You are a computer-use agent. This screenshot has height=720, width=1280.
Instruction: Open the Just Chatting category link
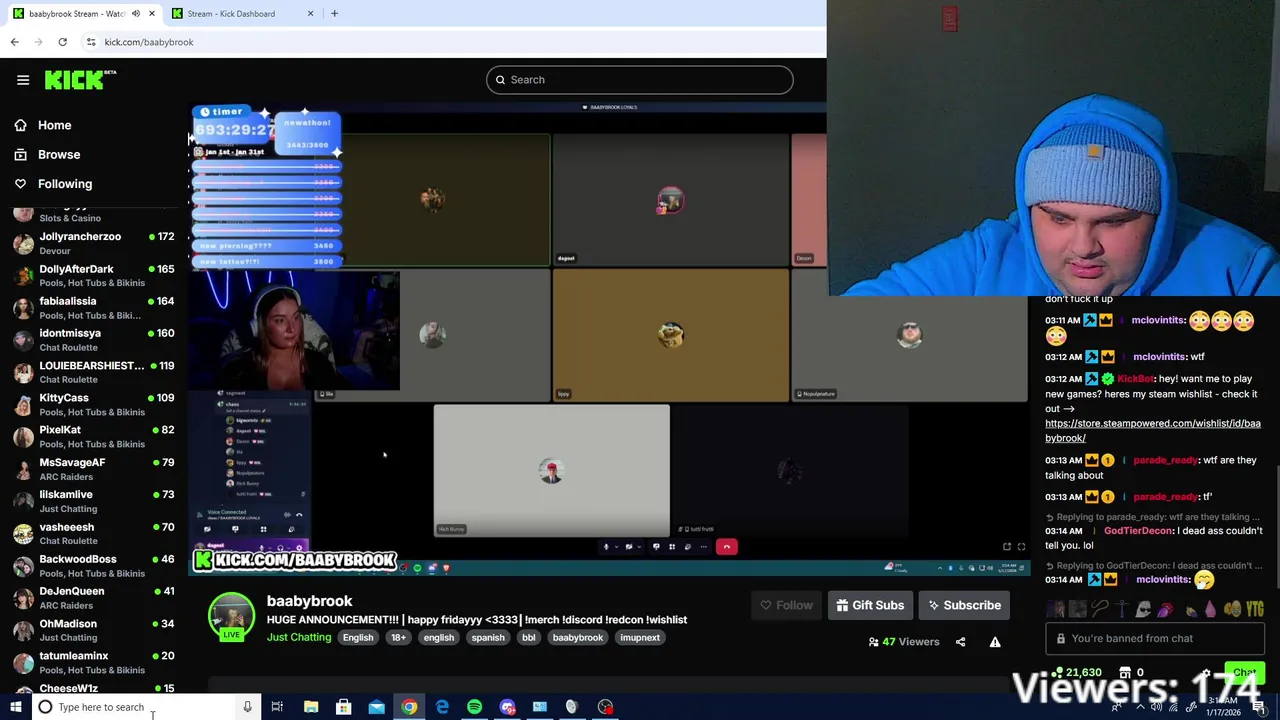(x=299, y=637)
